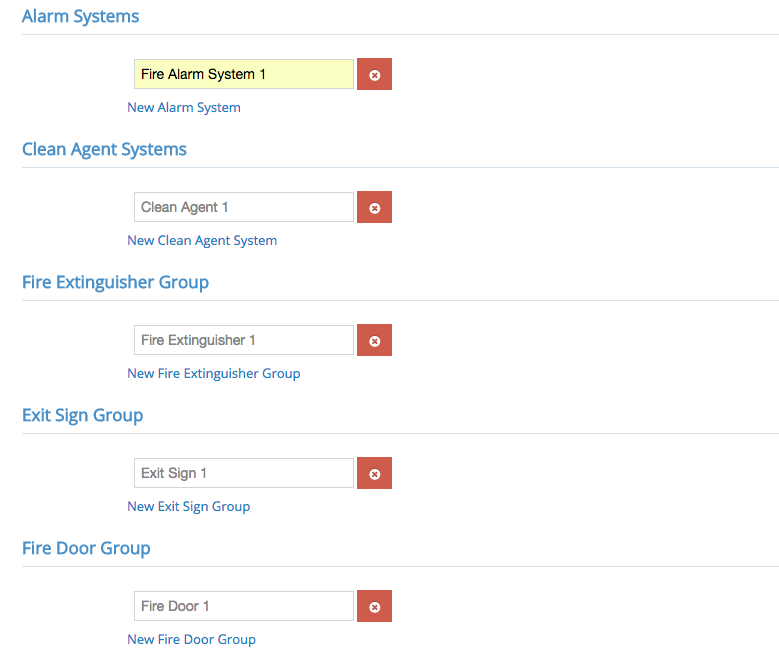779x659 pixels.
Task: Remove the Fire Door 1 entry
Action: tap(374, 606)
